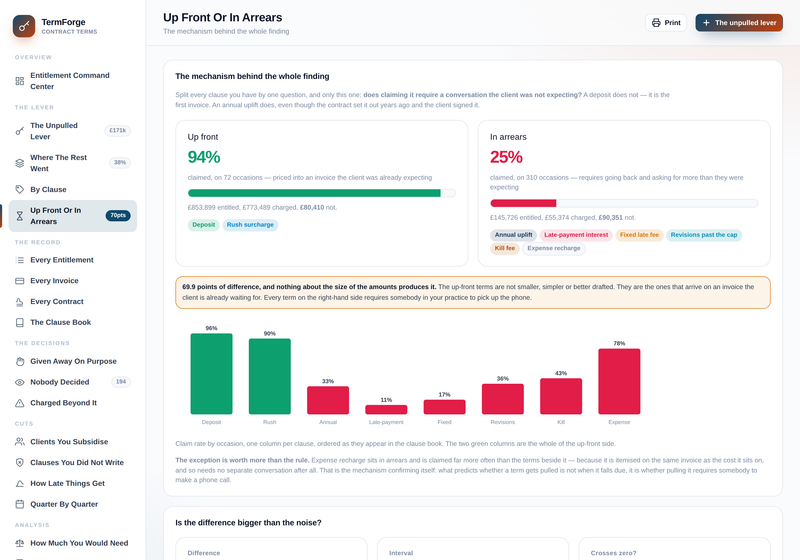
Task: Click the Fixed 17% chart bar
Action: tap(444, 407)
